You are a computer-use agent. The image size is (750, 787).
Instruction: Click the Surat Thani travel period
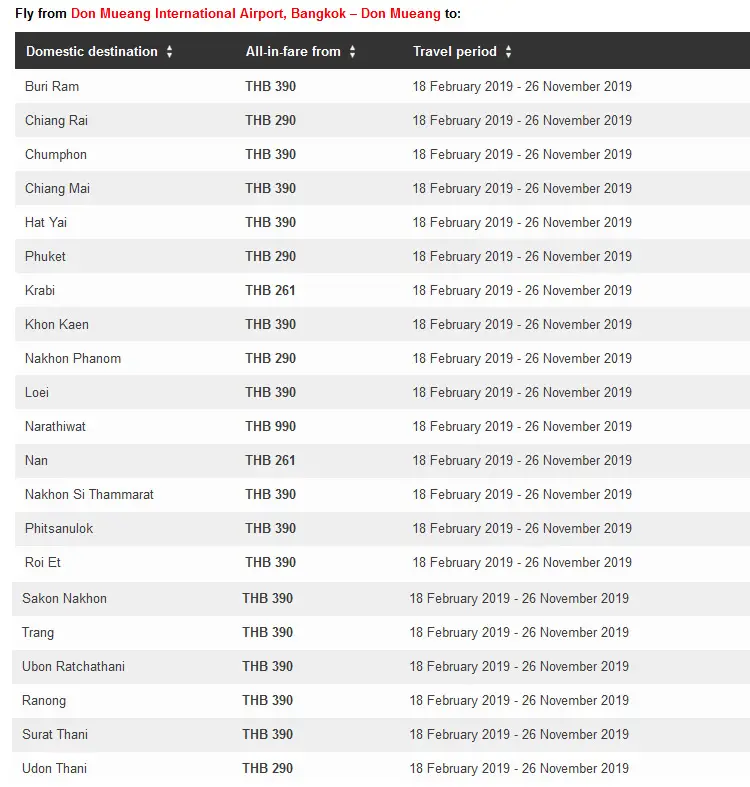tap(519, 734)
